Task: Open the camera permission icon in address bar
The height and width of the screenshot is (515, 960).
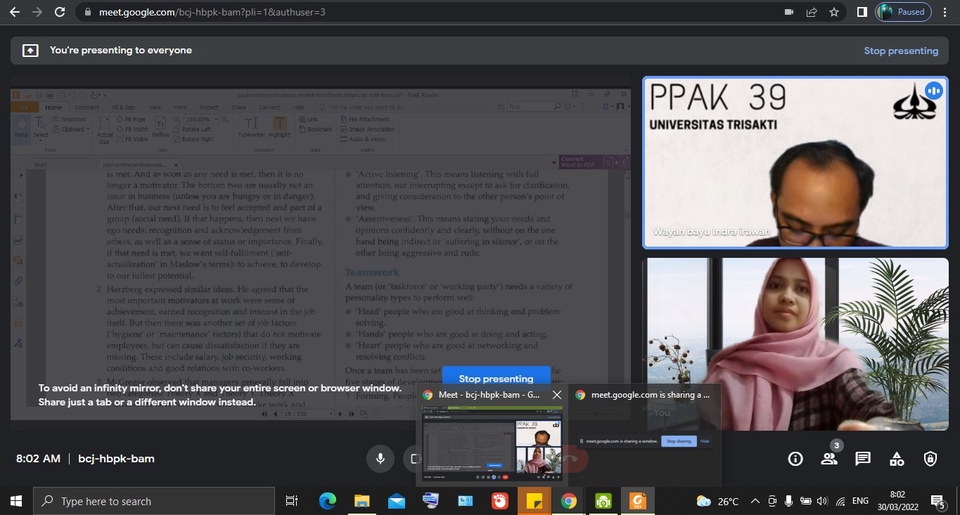Action: [789, 12]
